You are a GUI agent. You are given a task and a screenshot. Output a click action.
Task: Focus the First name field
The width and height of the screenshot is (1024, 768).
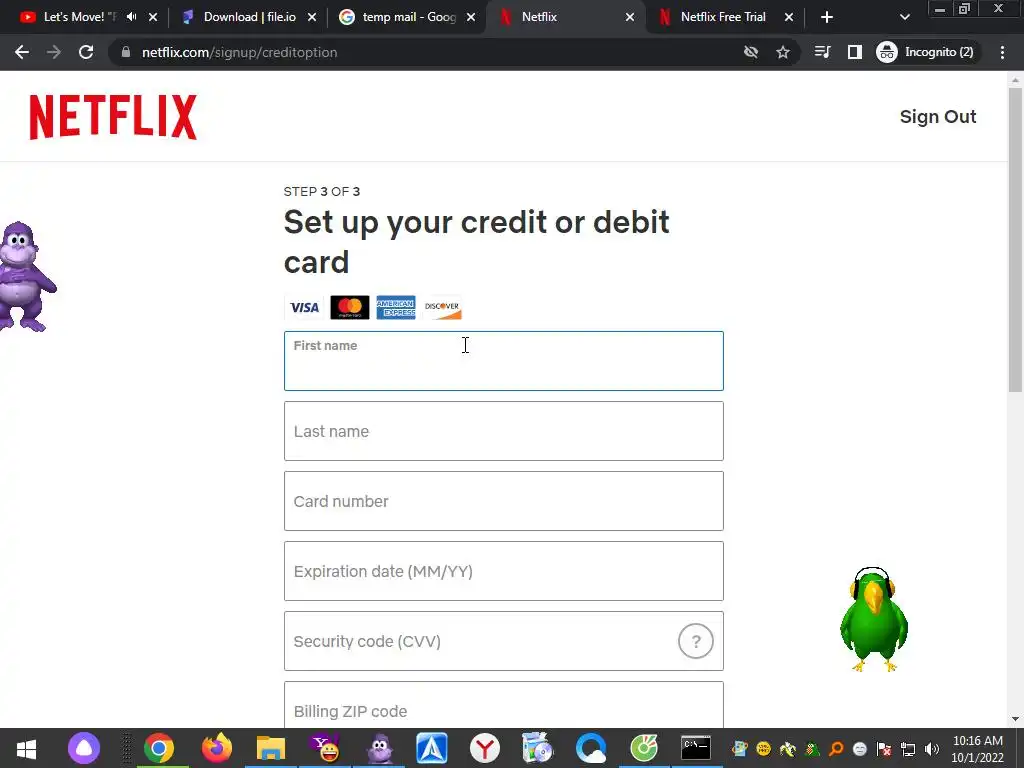504,361
